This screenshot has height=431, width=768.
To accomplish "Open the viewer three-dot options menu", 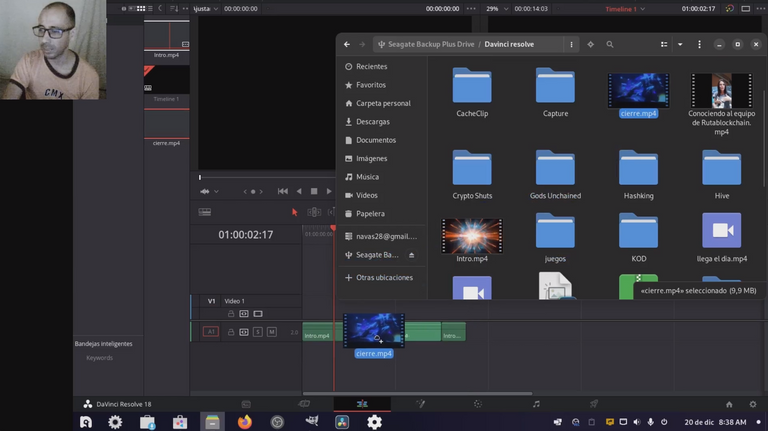I will point(471,9).
